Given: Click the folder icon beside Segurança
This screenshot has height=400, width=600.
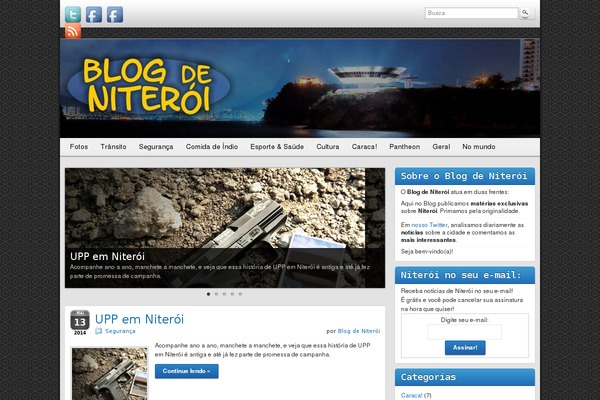Looking at the screenshot, I should (98, 331).
